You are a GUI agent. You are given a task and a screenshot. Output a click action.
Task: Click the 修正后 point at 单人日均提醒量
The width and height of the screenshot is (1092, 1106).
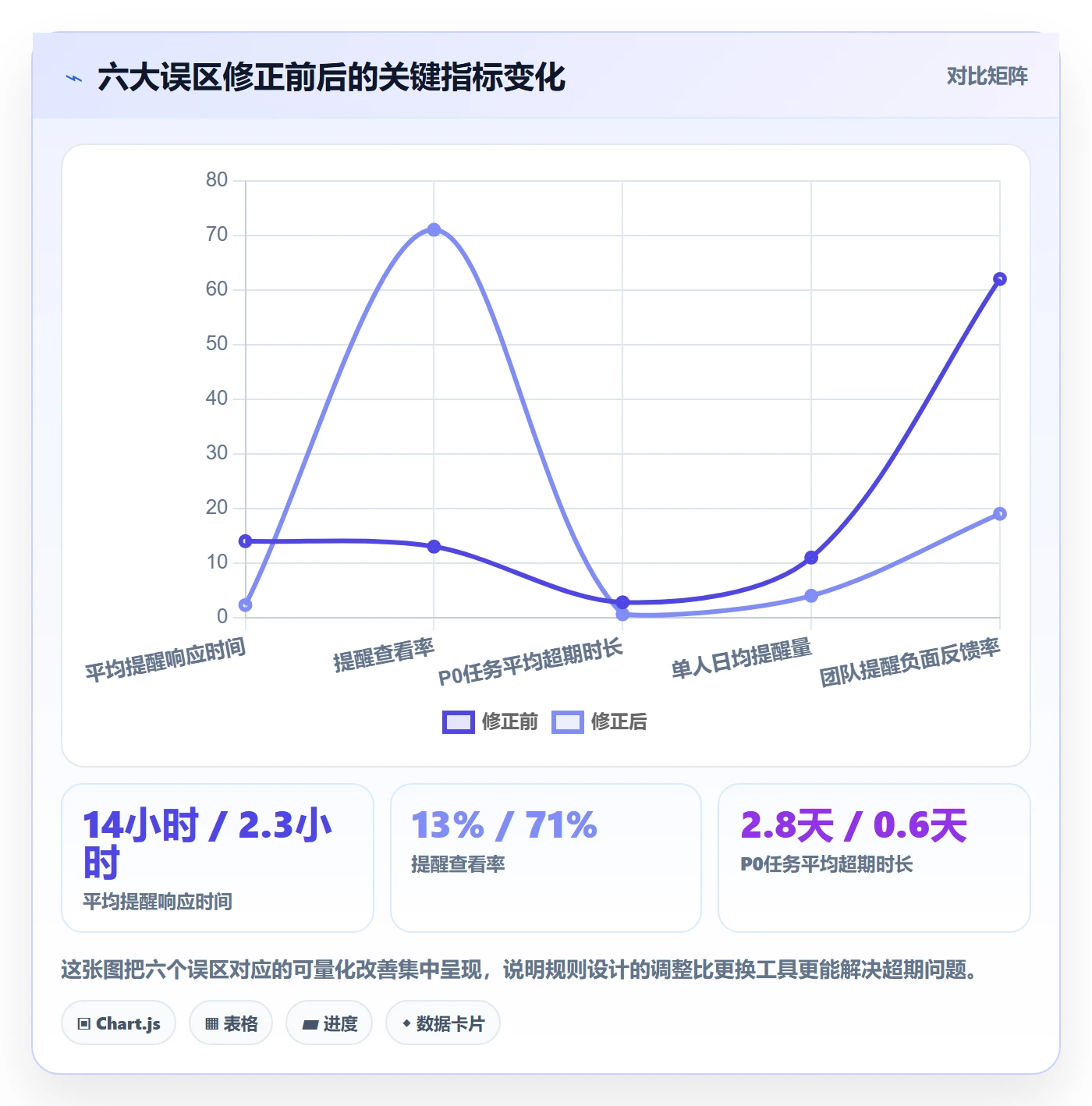811,596
